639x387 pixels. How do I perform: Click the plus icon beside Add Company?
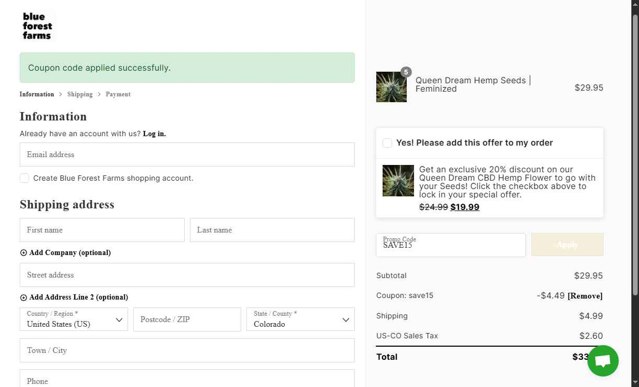pos(23,253)
